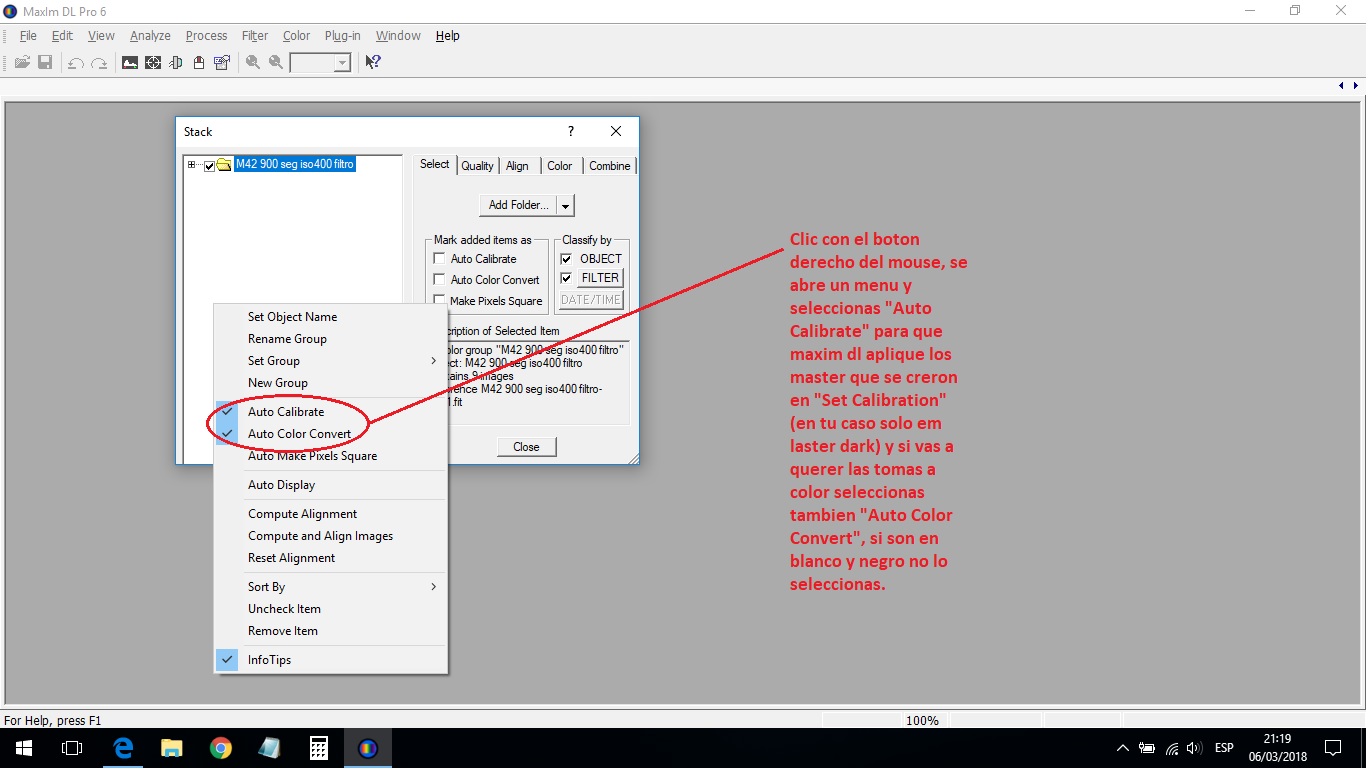
Task: Open File Explorer from taskbar
Action: [x=172, y=748]
